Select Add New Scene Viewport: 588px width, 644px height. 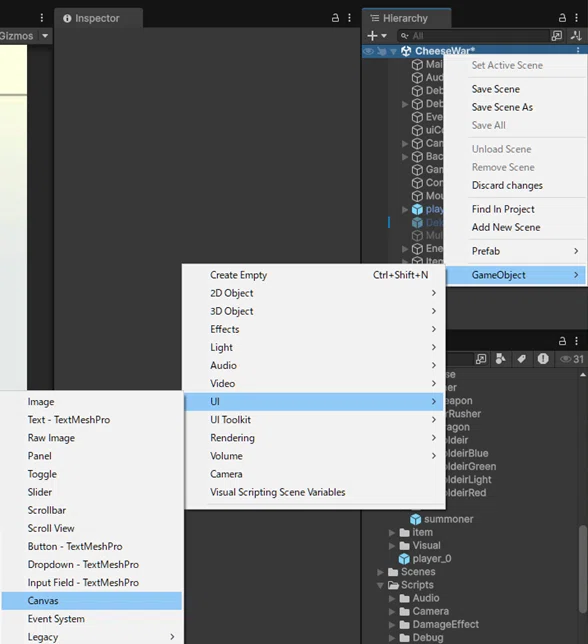(506, 227)
